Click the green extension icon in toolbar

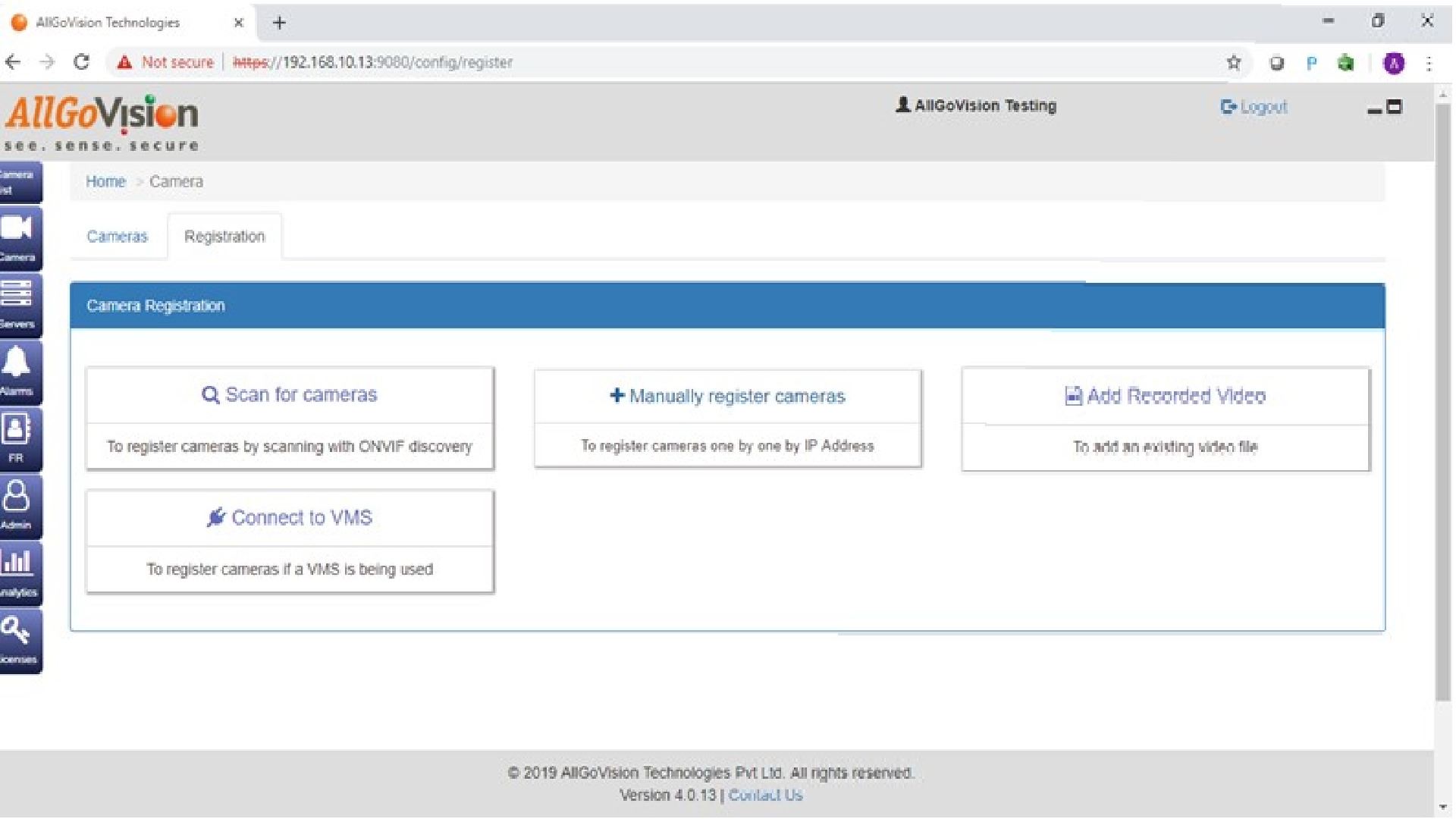[1346, 63]
